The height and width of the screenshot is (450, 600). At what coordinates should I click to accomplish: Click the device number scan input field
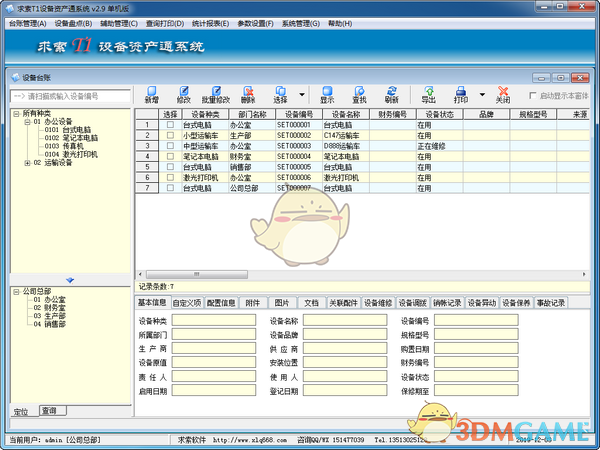(x=70, y=96)
